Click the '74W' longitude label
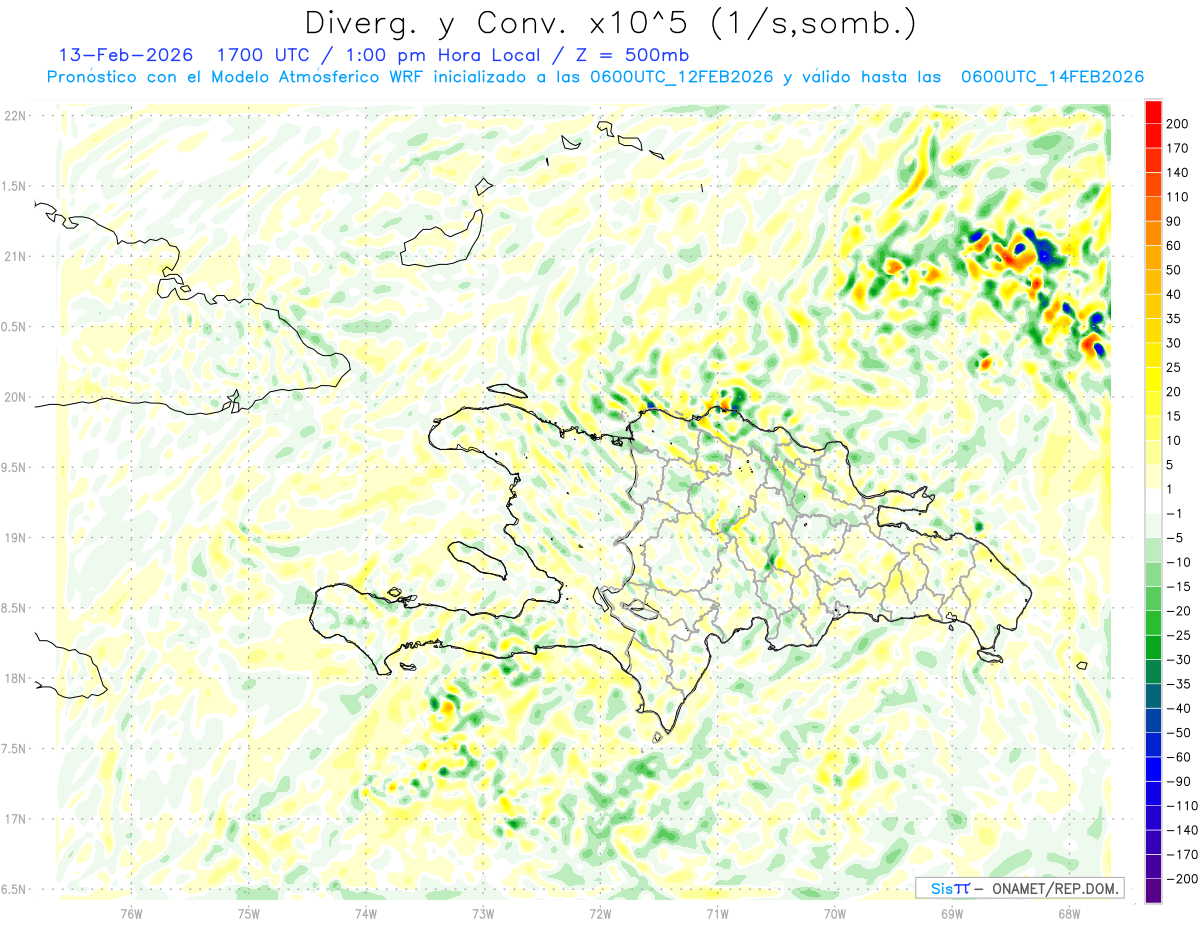 366,913
